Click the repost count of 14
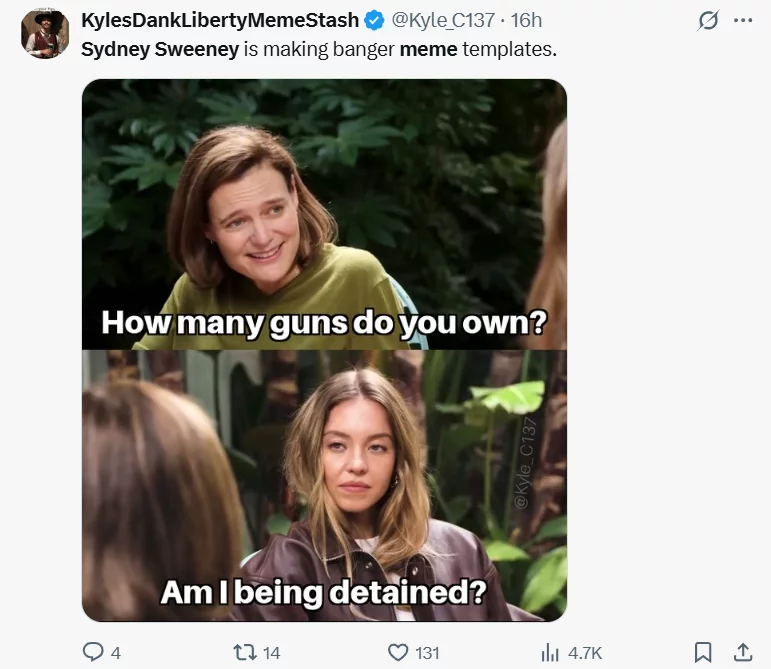The image size is (771, 669). click(x=271, y=653)
